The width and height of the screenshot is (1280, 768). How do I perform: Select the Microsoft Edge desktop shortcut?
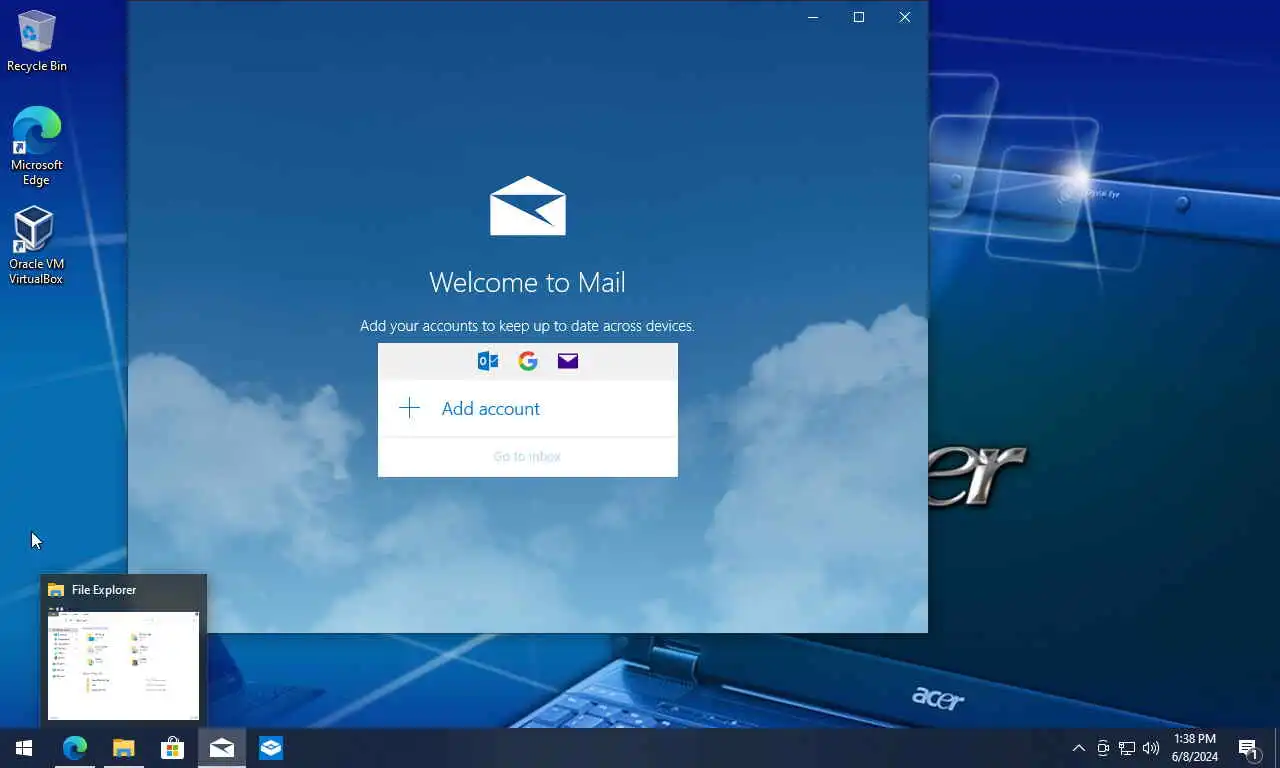click(37, 147)
